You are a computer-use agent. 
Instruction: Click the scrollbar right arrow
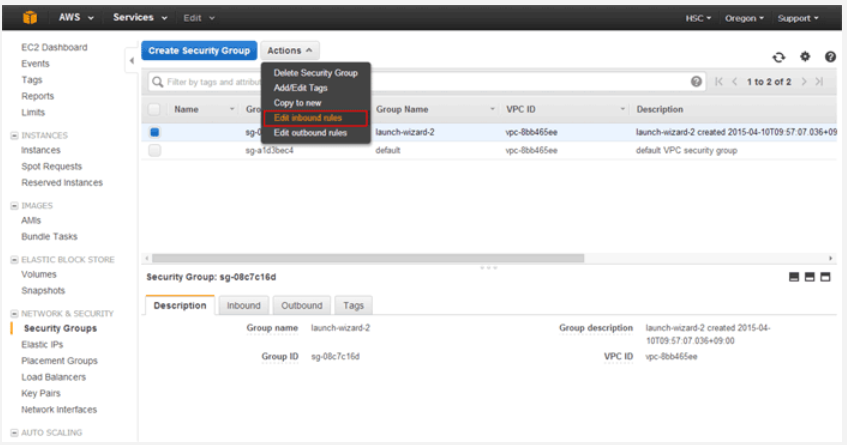click(x=831, y=258)
